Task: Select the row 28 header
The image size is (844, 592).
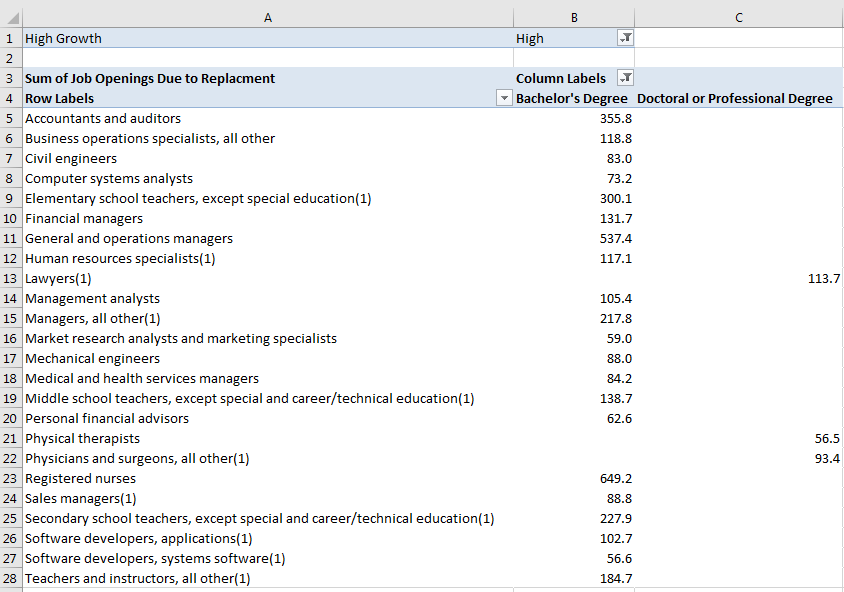Action: coord(10,578)
